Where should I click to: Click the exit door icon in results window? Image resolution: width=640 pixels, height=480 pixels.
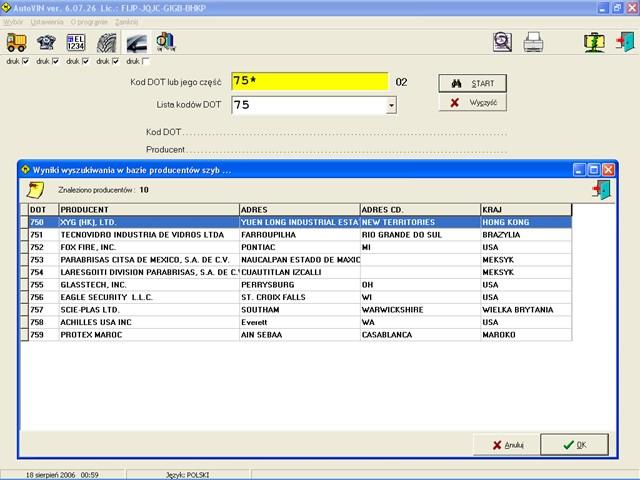tap(602, 190)
